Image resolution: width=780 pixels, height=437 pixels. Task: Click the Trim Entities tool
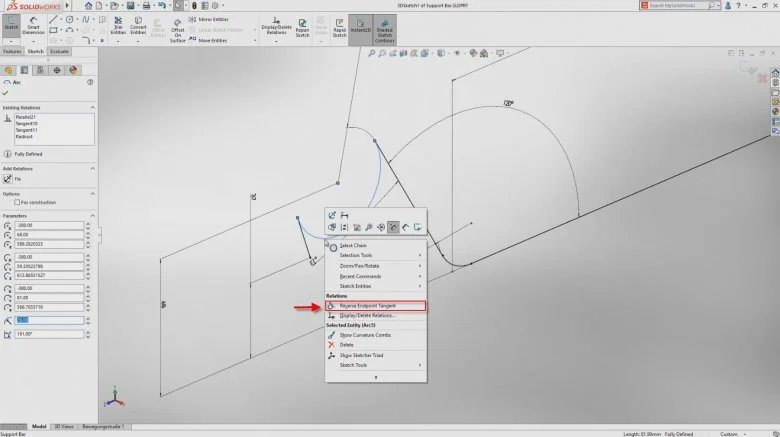point(118,26)
